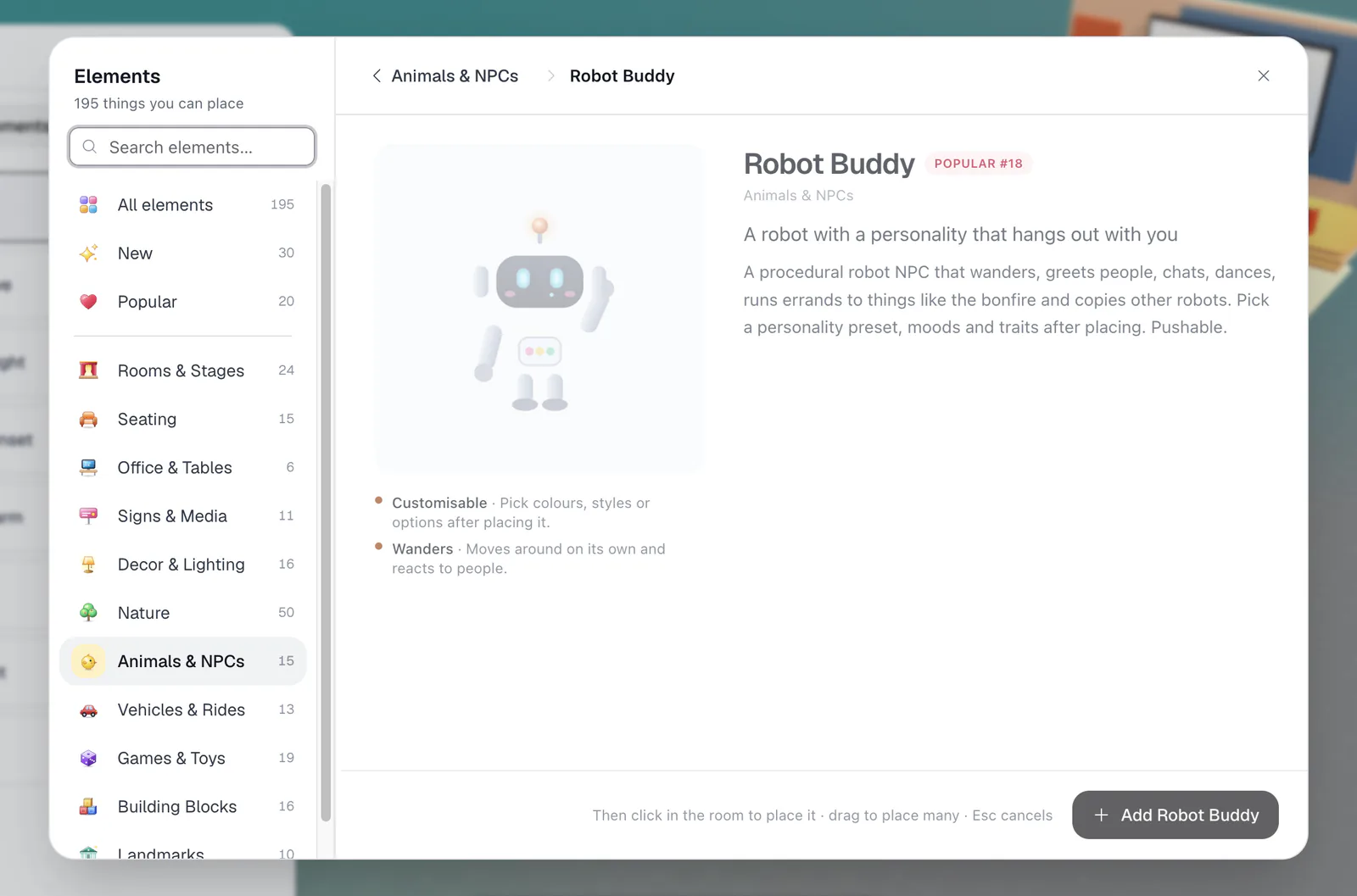Focus the Search elements field
The width and height of the screenshot is (1357, 896).
(x=193, y=147)
